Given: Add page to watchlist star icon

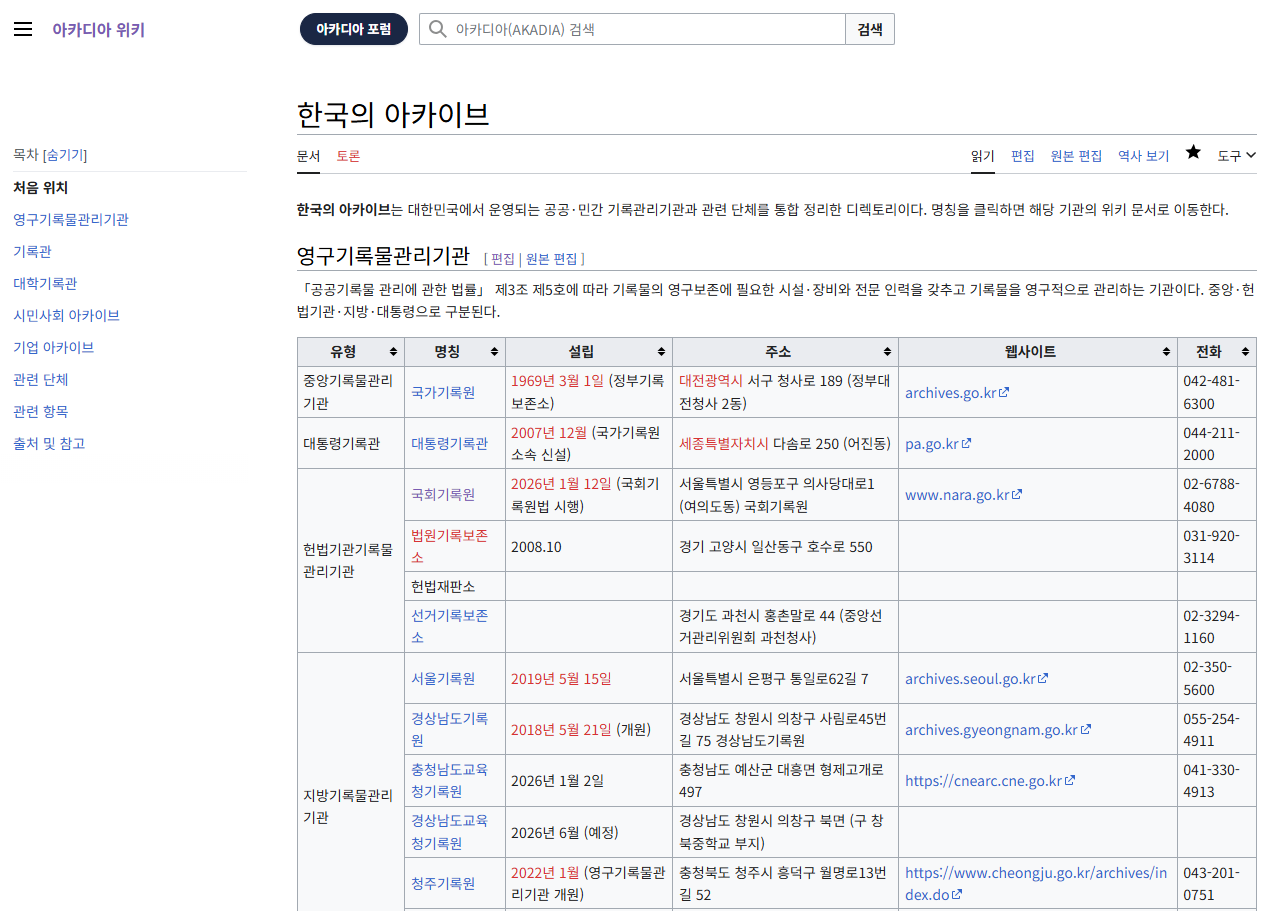Looking at the screenshot, I should 1193,152.
